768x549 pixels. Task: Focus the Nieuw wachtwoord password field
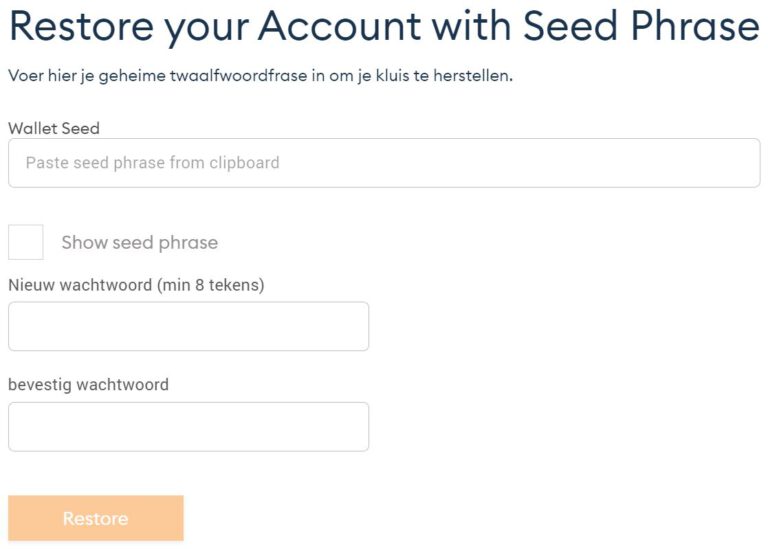click(x=188, y=327)
